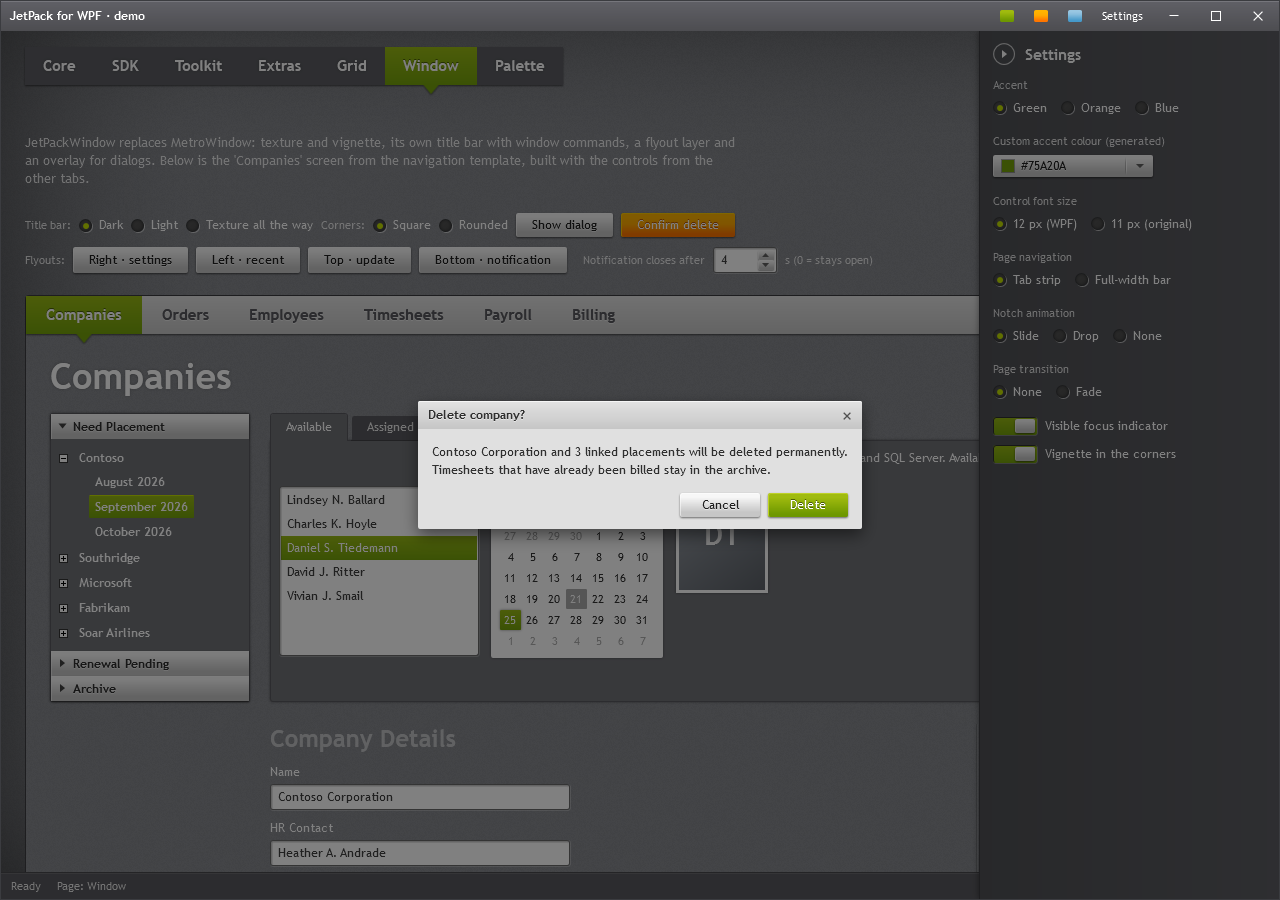
Task: Dismiss the Delete company dialog with the X
Action: (x=847, y=416)
